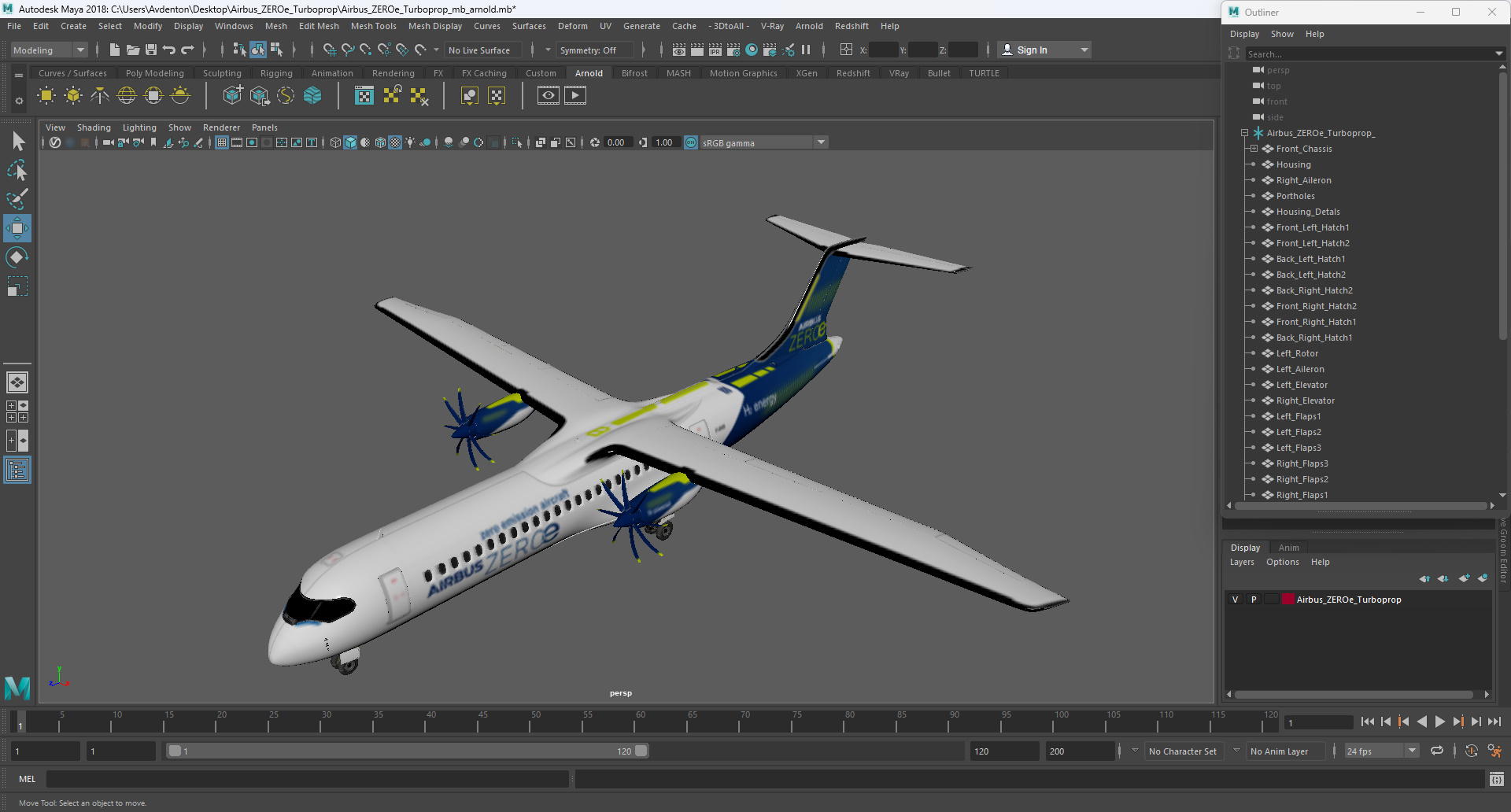Click the Open Scene folder icon

[132, 50]
